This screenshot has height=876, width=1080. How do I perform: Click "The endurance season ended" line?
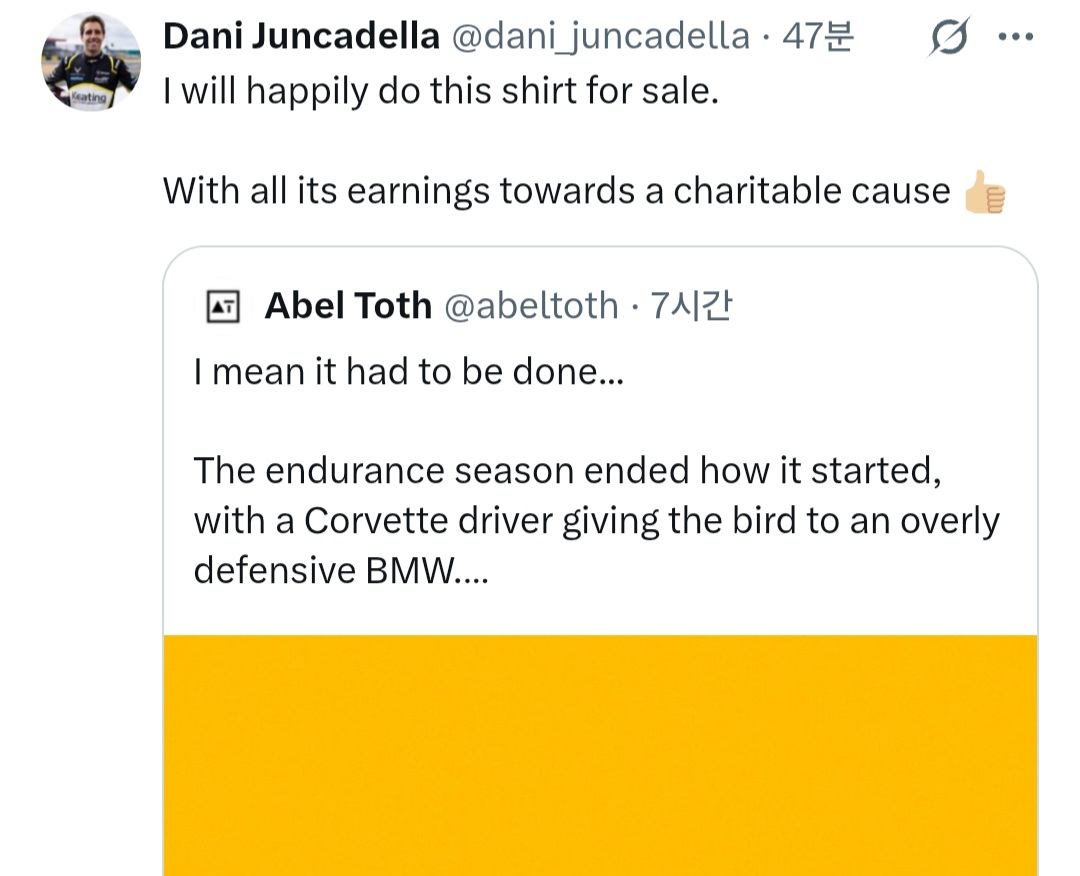pos(566,470)
